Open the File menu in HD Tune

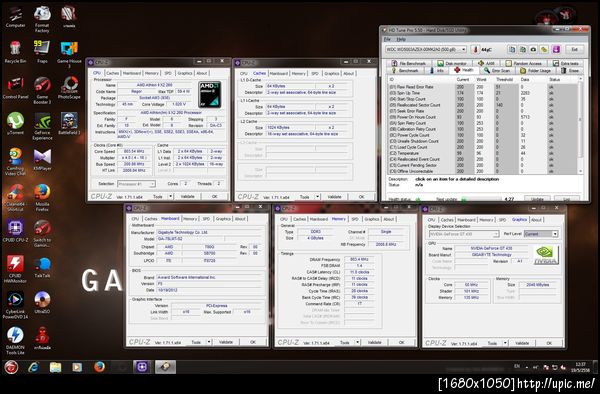(x=387, y=39)
